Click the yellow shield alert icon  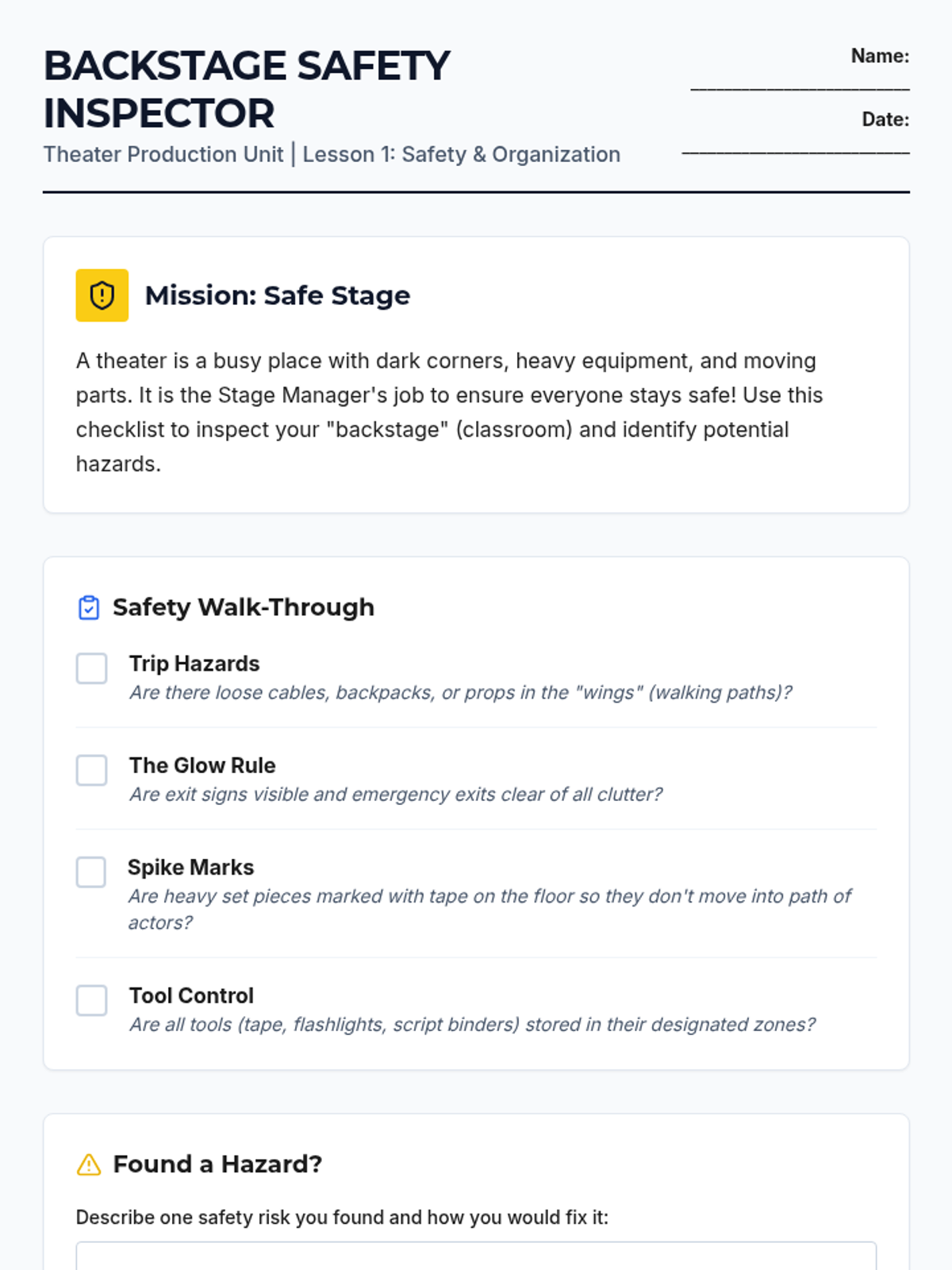[x=102, y=295]
